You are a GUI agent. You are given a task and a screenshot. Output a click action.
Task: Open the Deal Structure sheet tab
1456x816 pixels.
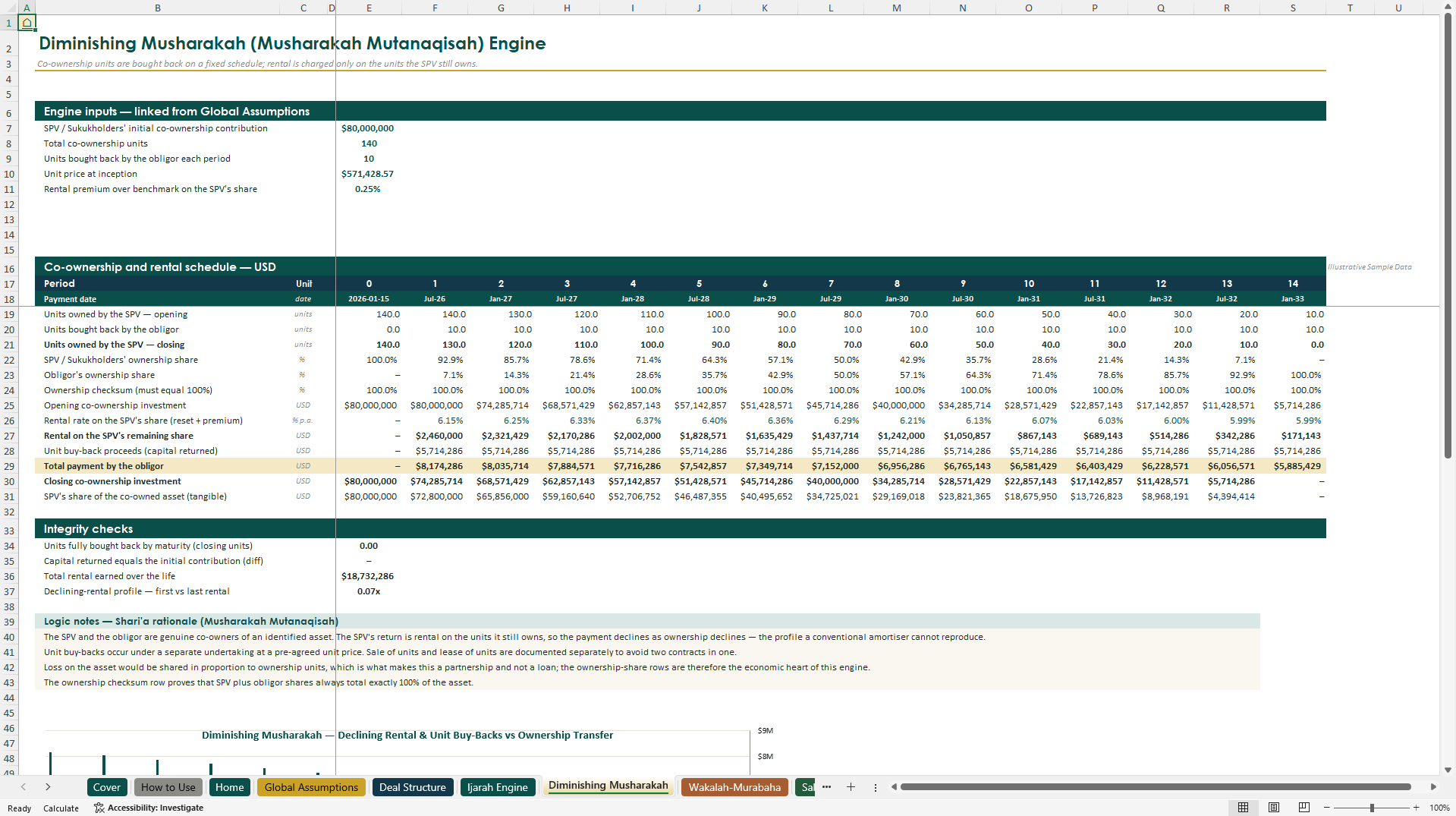[413, 787]
